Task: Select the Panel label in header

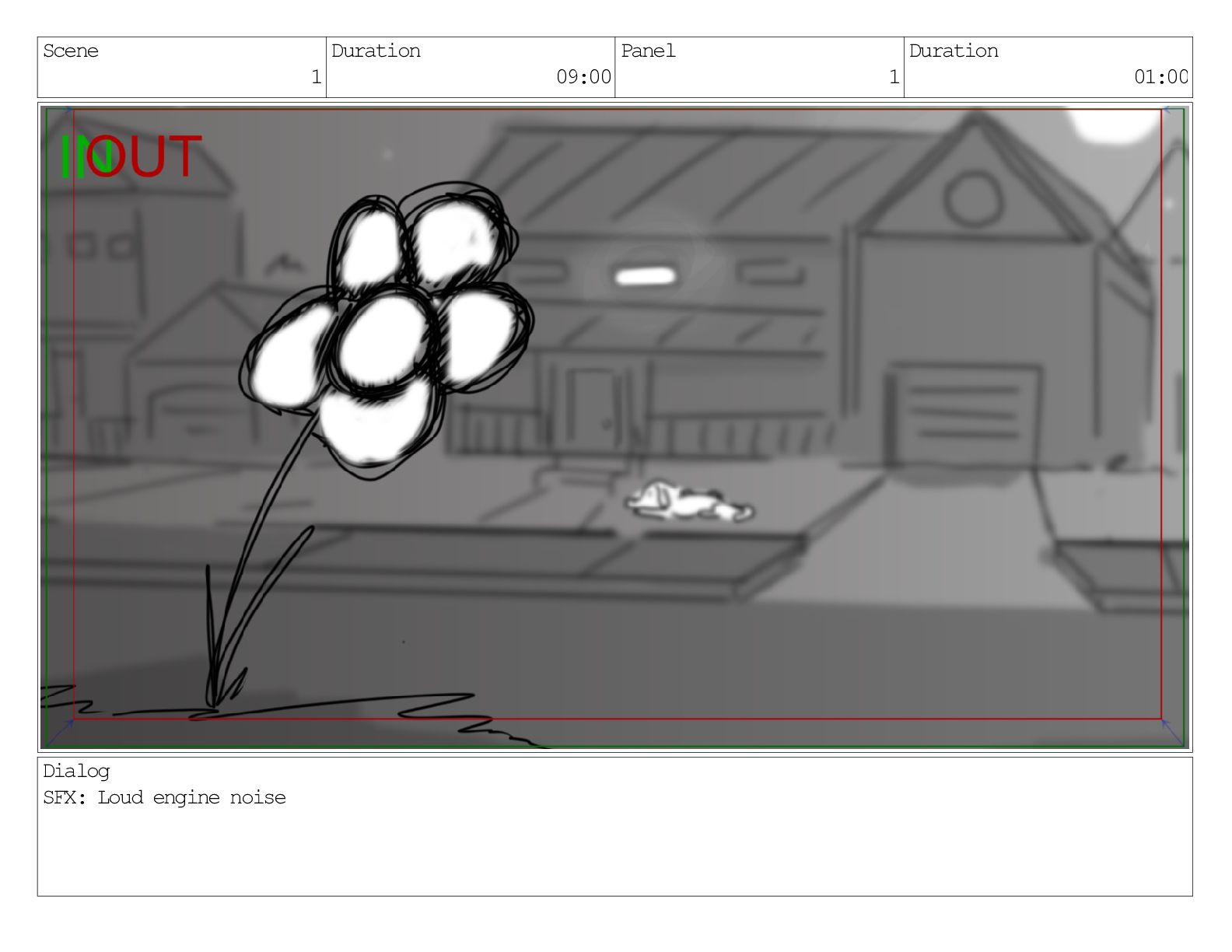Action: (x=648, y=51)
